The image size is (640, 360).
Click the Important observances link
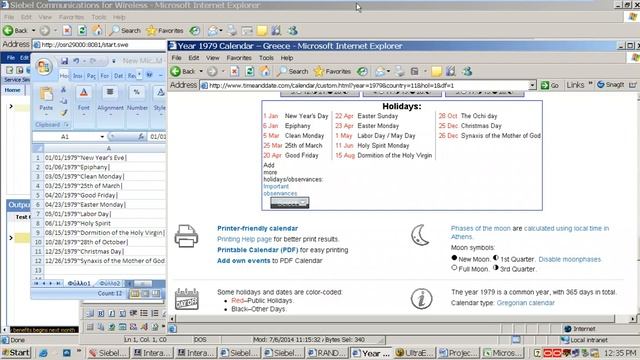(x=280, y=190)
